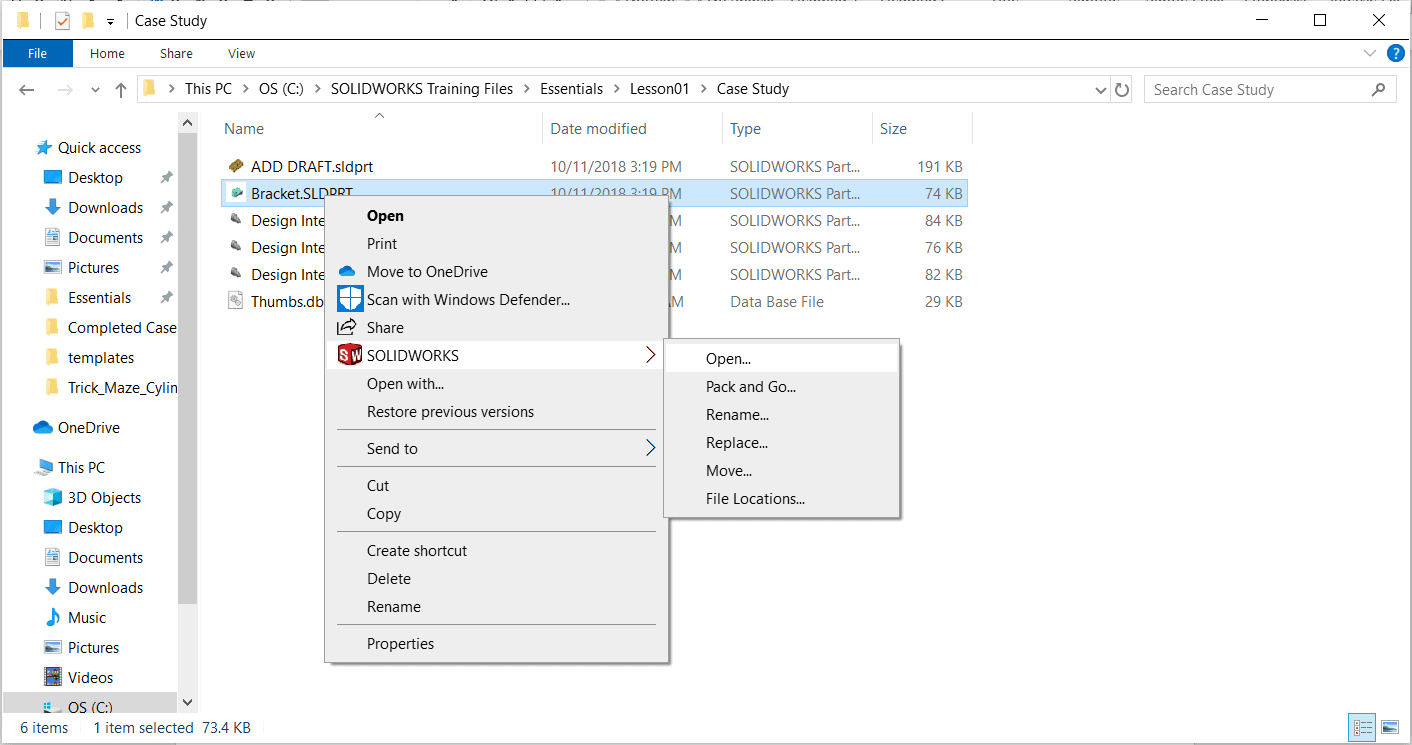Open the File tab
This screenshot has width=1412, height=745.
pyautogui.click(x=38, y=53)
